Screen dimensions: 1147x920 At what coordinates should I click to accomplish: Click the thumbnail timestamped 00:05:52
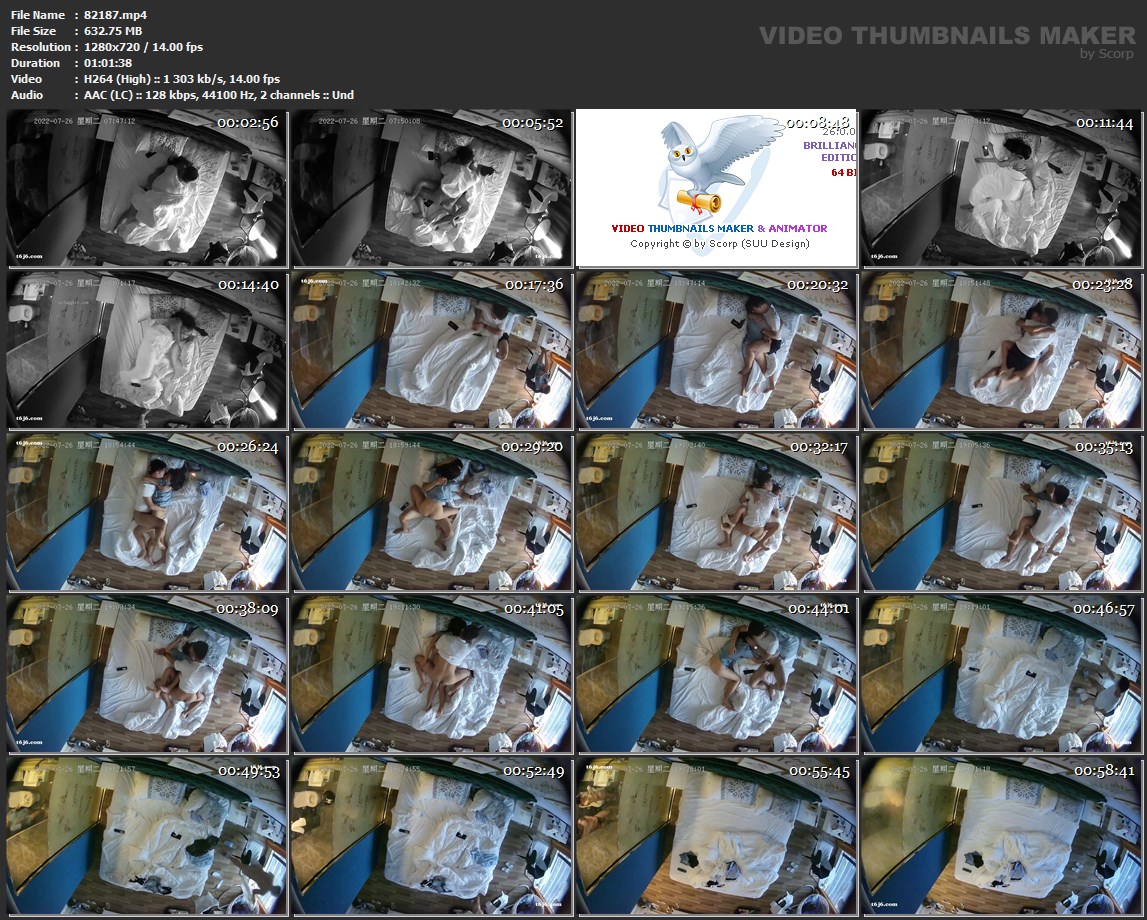point(432,188)
